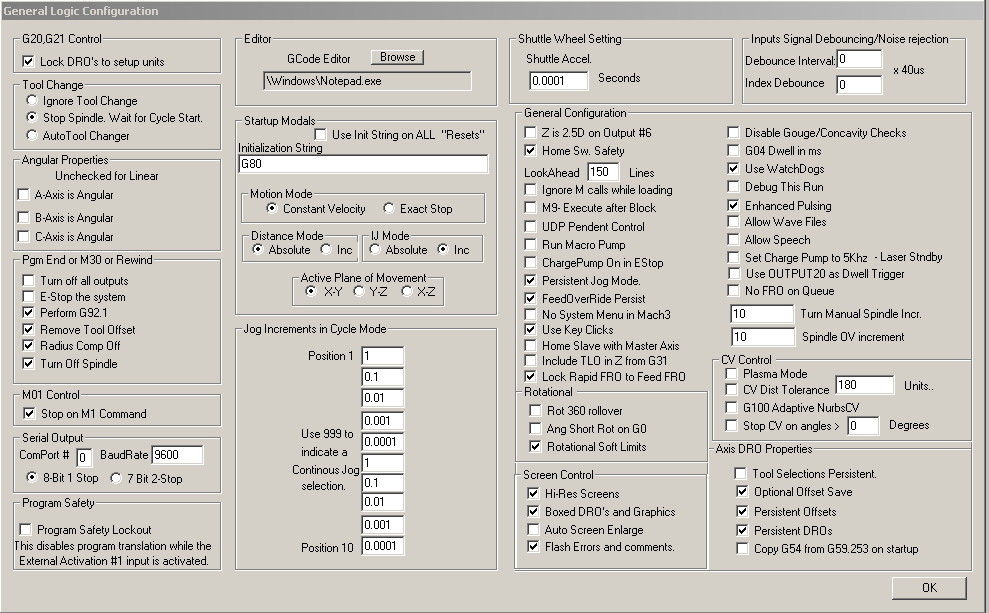This screenshot has height=613, width=989.
Task: Click the OK button
Action: coord(928,588)
